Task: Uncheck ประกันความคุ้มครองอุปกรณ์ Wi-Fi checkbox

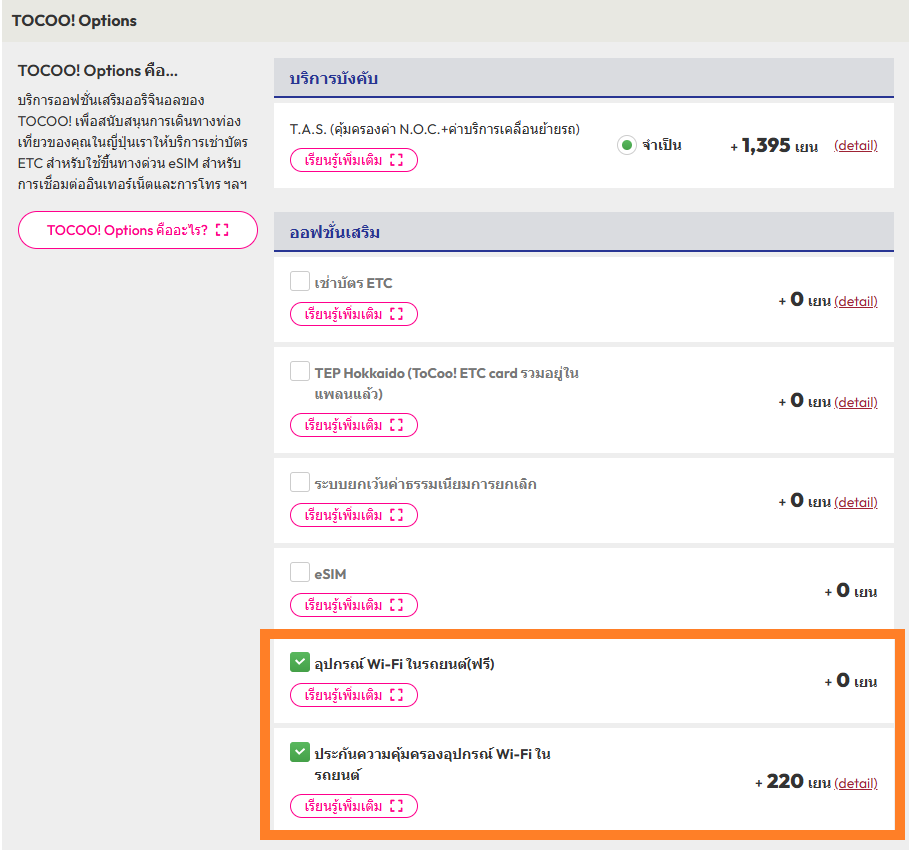Action: coord(300,752)
